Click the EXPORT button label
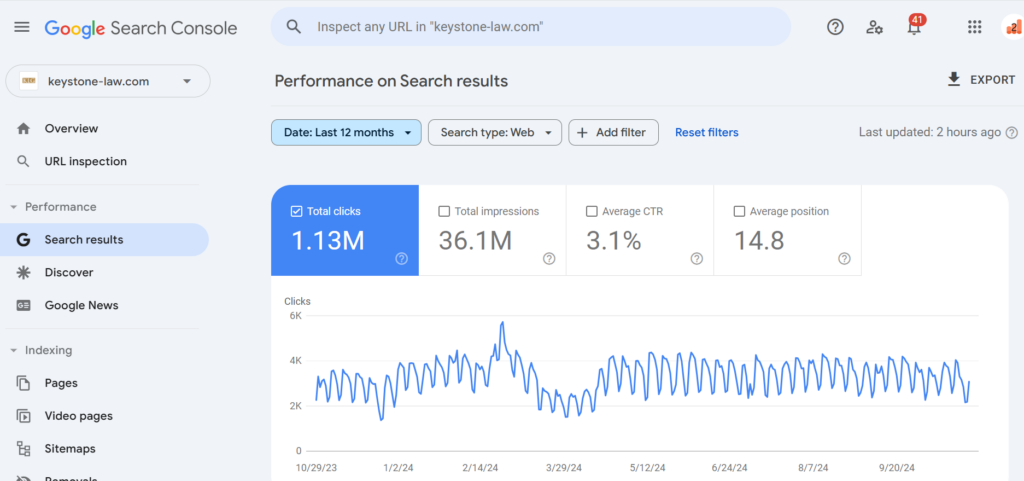The width and height of the screenshot is (1024, 481). pos(993,80)
